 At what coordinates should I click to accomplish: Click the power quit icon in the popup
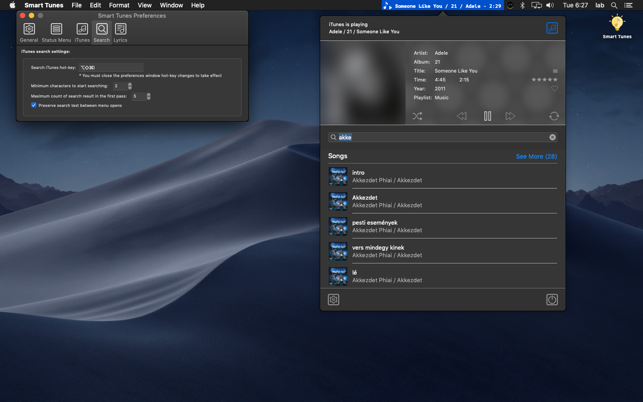coord(552,300)
